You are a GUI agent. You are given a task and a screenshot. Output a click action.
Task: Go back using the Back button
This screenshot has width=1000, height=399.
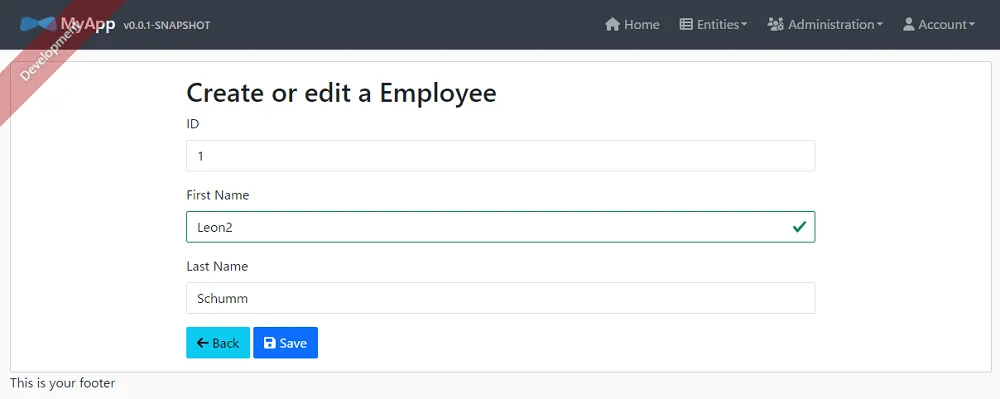tap(218, 343)
